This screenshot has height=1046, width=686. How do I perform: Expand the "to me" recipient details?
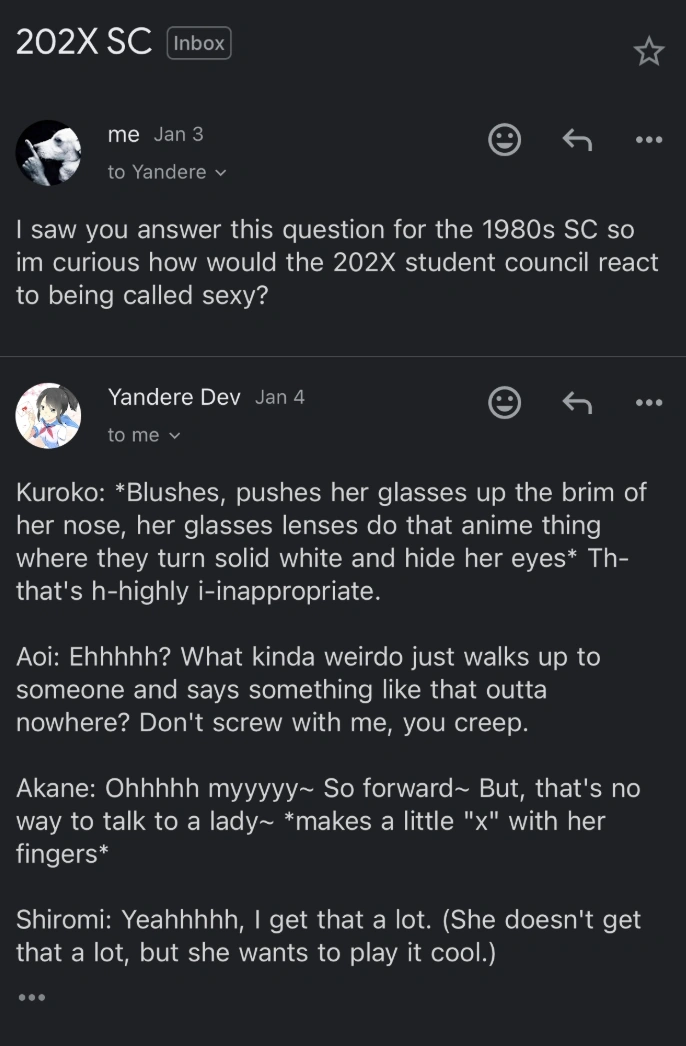pyautogui.click(x=145, y=435)
